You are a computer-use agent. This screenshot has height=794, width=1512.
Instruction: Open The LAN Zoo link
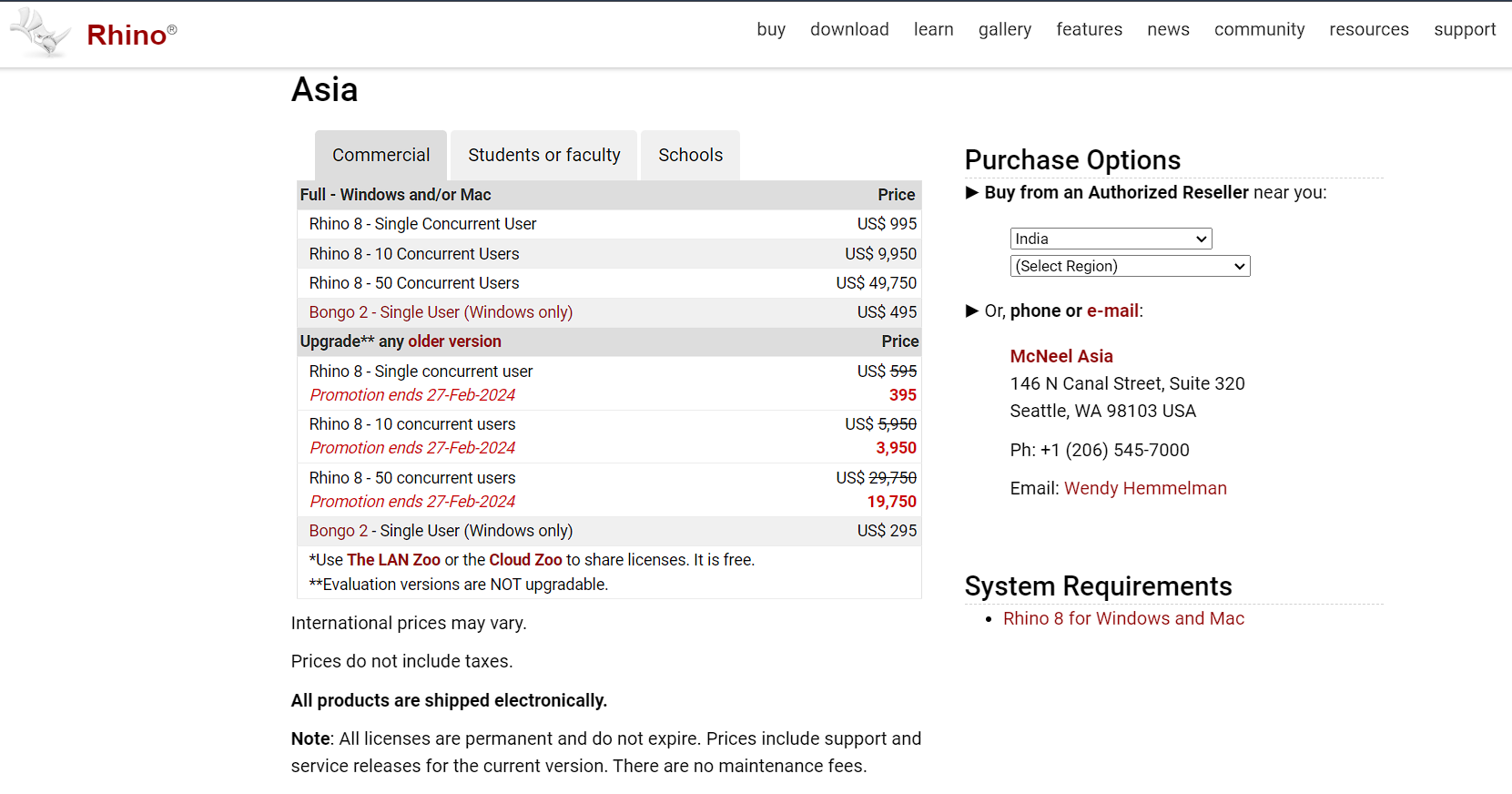tap(393, 560)
